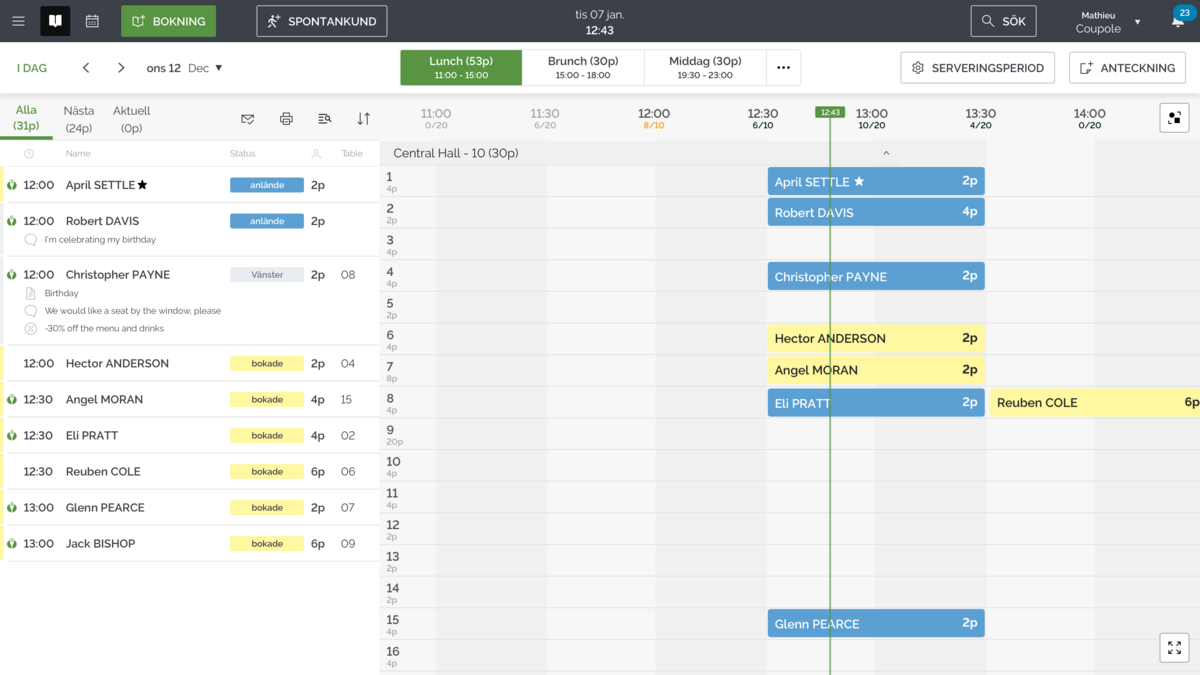Select the book view icon
This screenshot has width=1200, height=675.
(x=55, y=21)
